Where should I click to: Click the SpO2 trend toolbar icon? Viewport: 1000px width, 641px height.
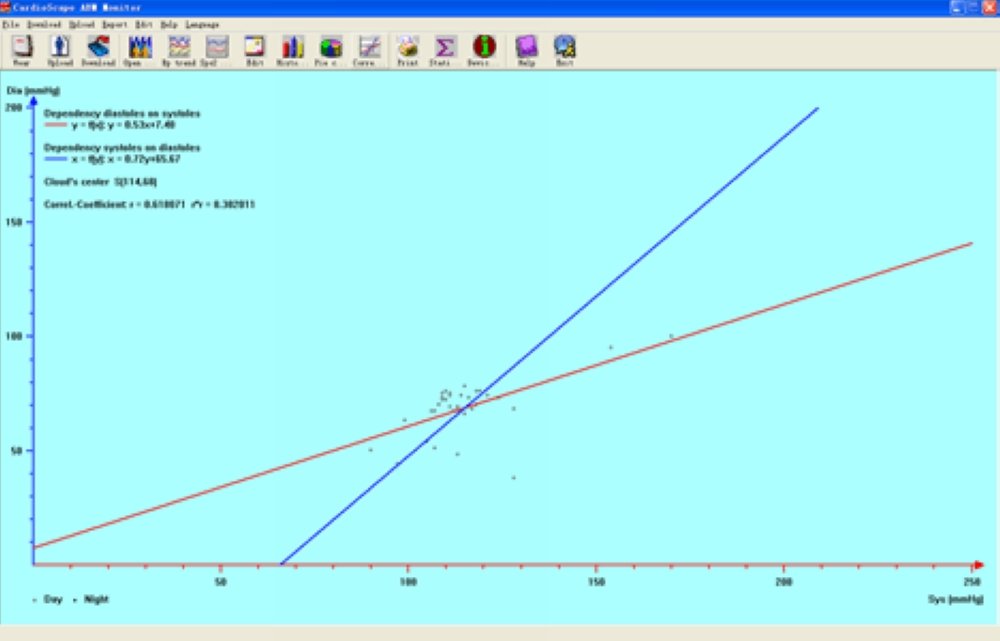pyautogui.click(x=217, y=51)
